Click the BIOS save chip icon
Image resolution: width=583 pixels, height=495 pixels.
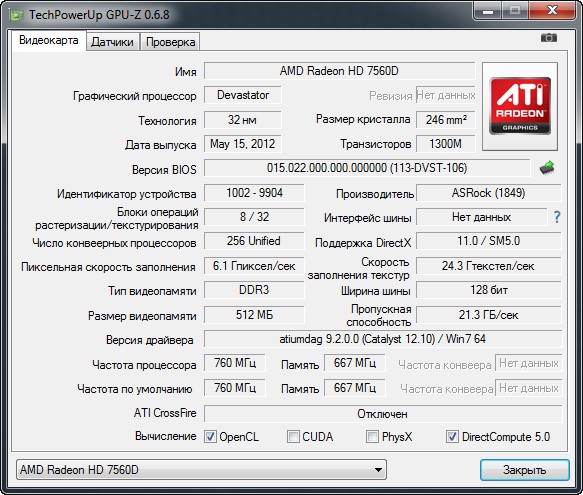(547, 168)
